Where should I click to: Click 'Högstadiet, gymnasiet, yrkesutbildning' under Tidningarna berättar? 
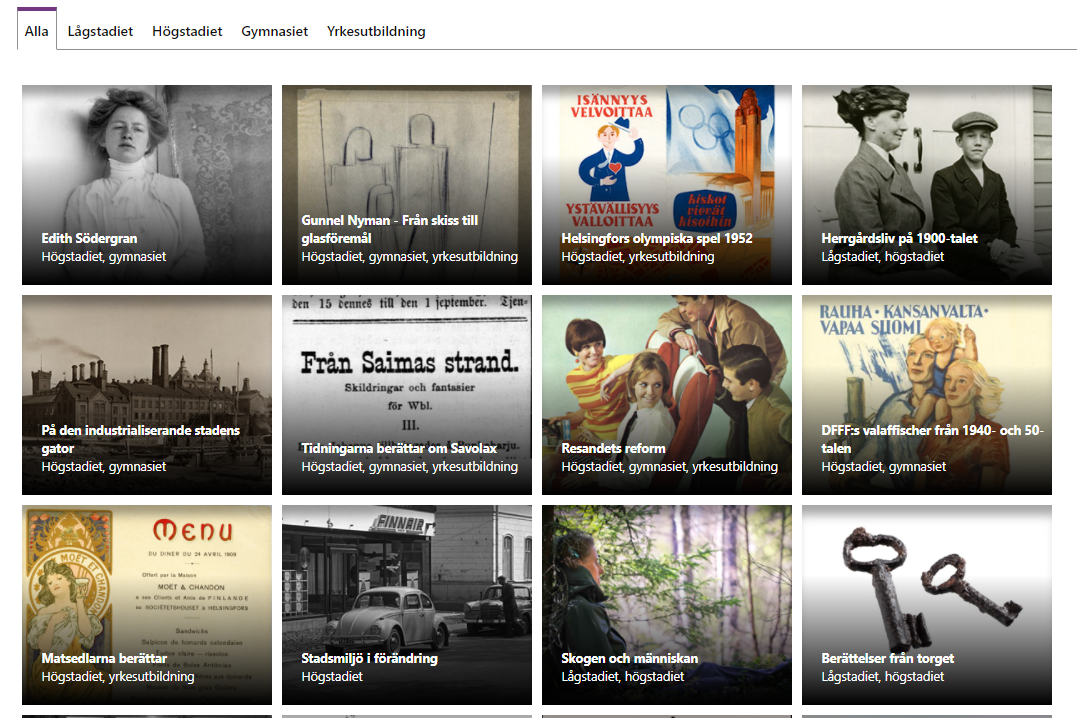(x=409, y=467)
